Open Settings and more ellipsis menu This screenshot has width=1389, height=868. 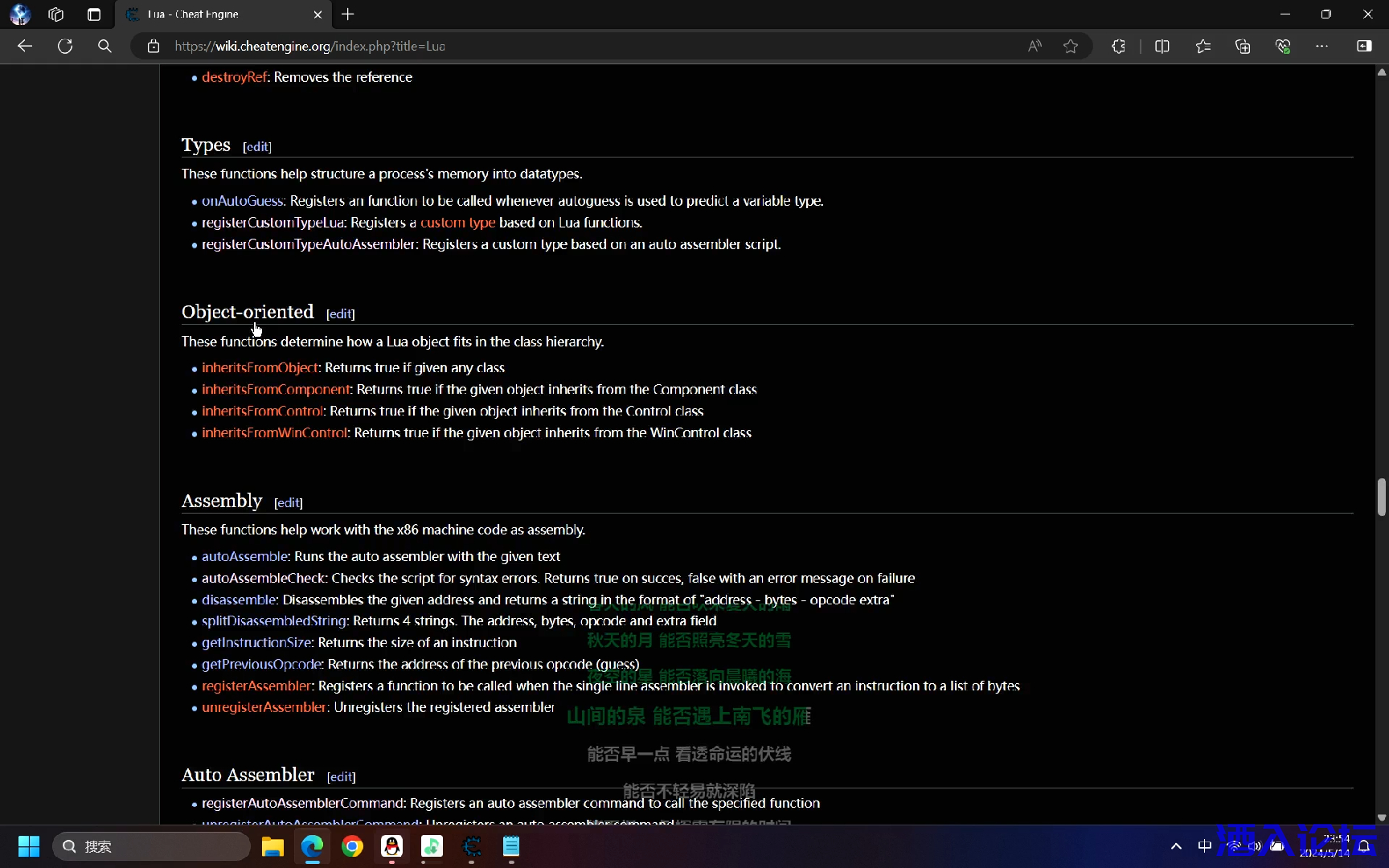click(1321, 47)
